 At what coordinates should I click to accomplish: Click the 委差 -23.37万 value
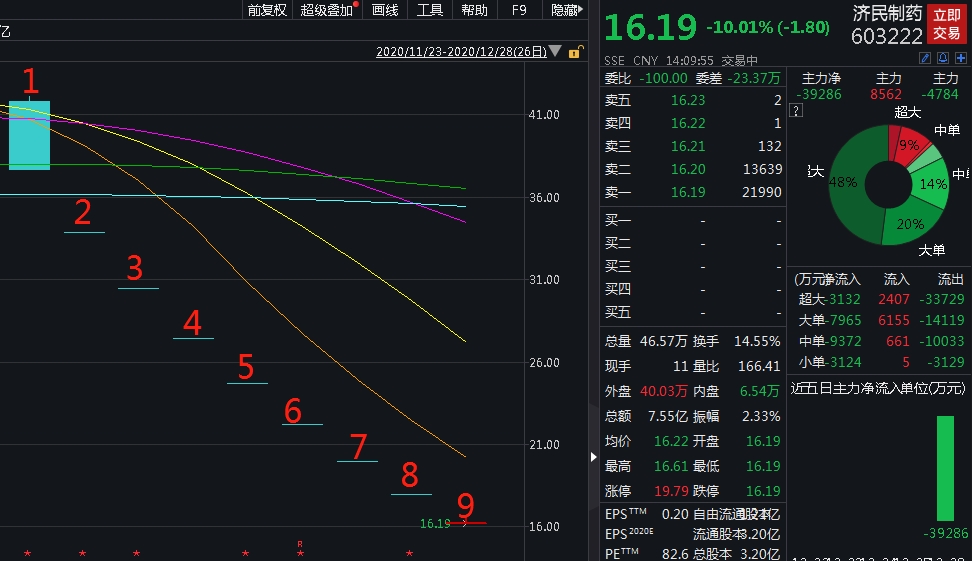click(x=754, y=78)
